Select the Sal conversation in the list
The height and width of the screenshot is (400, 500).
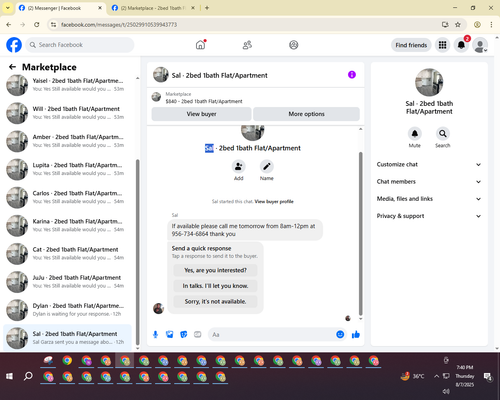67,338
